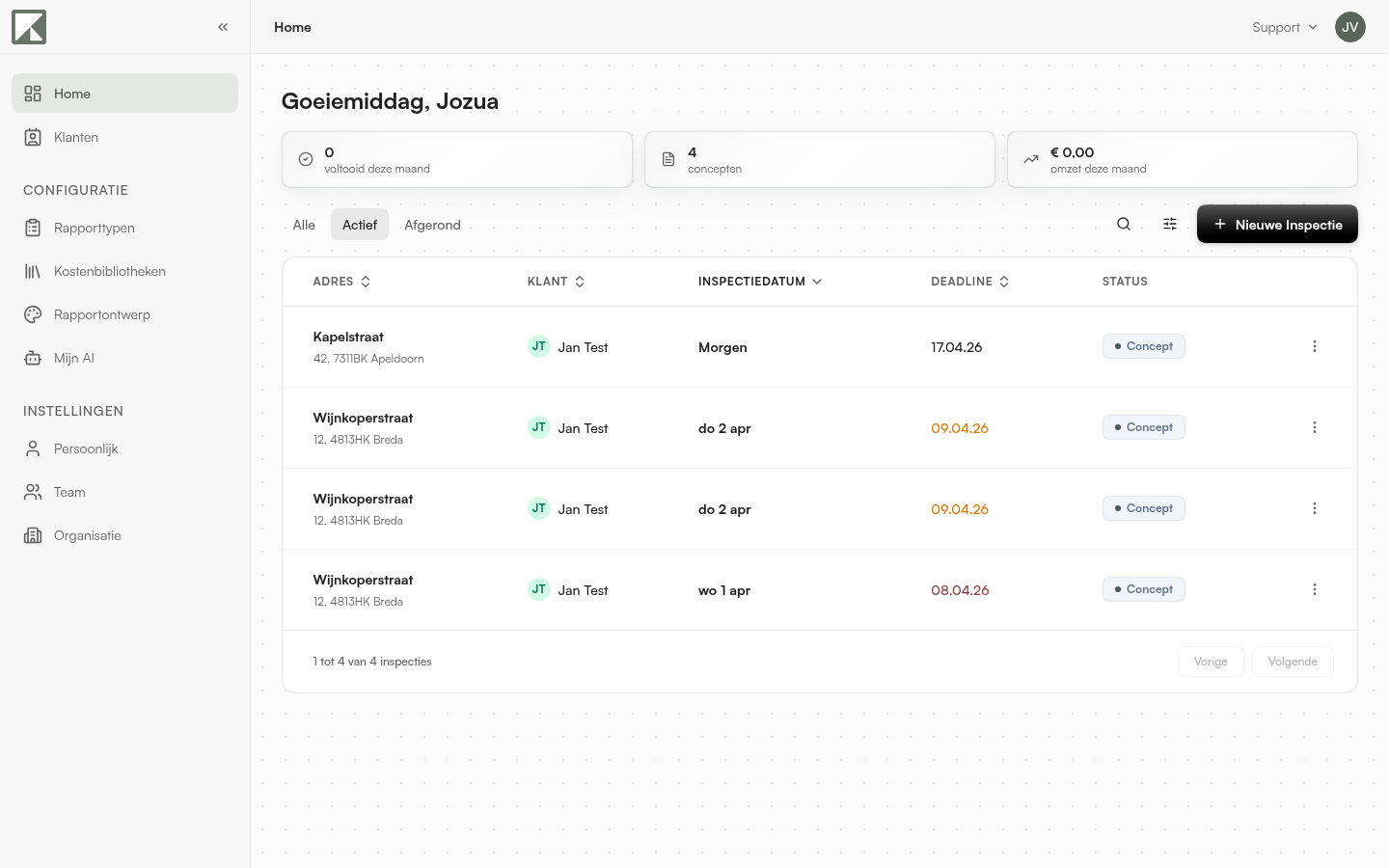Open row menu for wo 1 apr inspection
The width and height of the screenshot is (1389, 868).
point(1315,589)
